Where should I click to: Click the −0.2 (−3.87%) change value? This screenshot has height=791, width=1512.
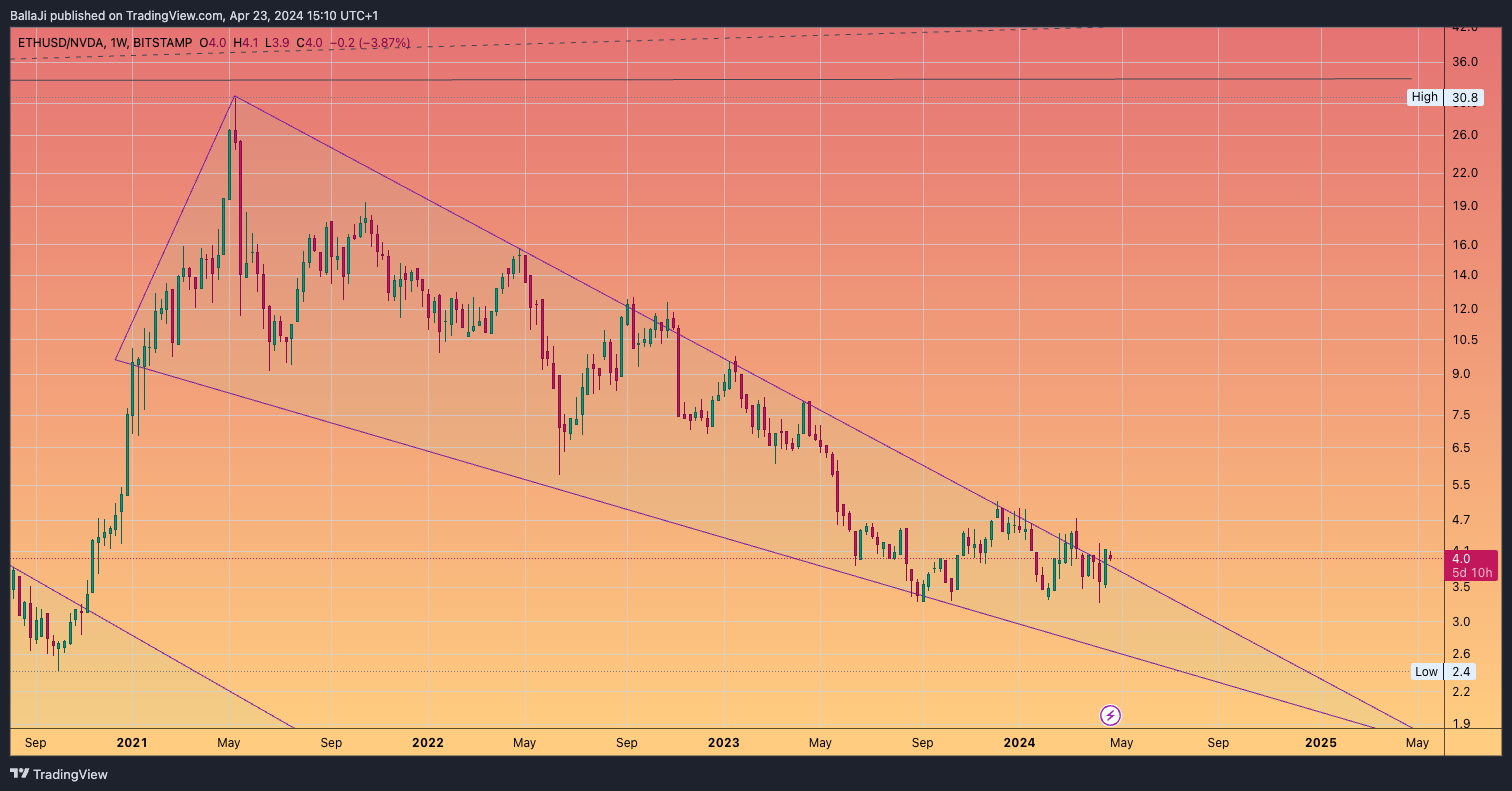coord(370,43)
